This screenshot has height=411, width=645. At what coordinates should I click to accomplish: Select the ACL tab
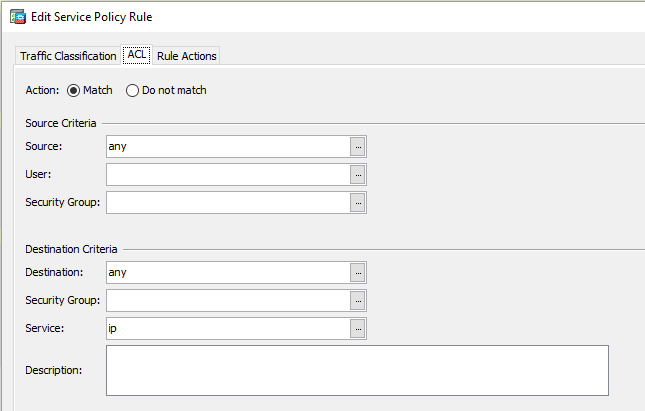(x=137, y=55)
